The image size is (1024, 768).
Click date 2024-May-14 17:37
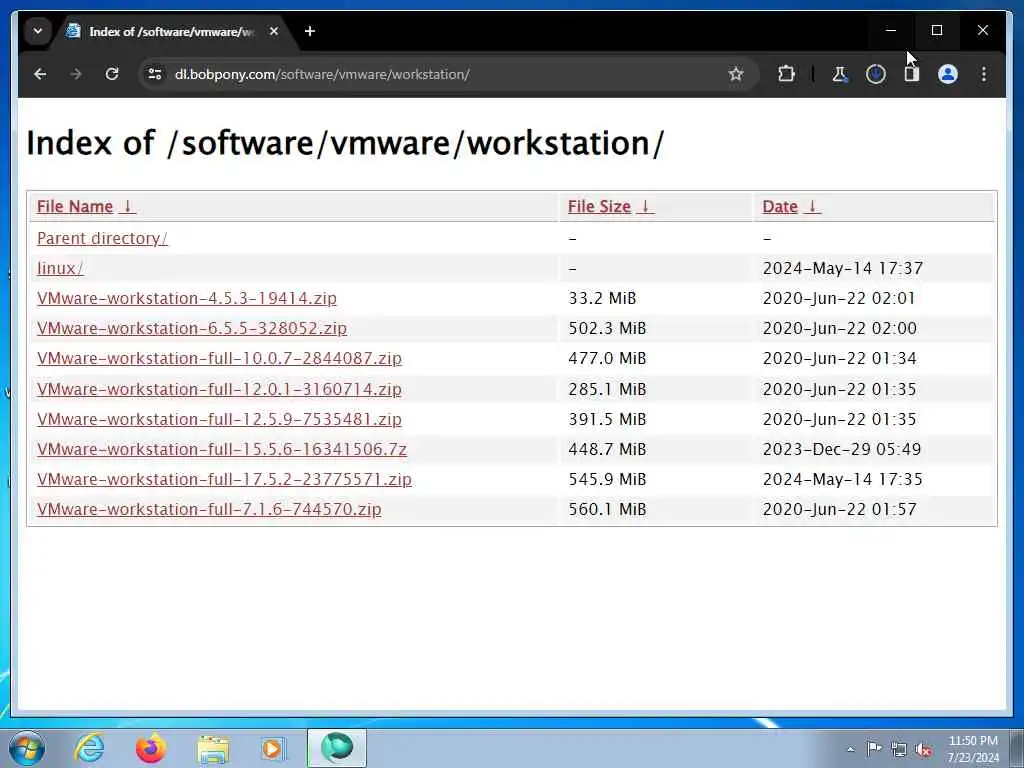point(842,268)
